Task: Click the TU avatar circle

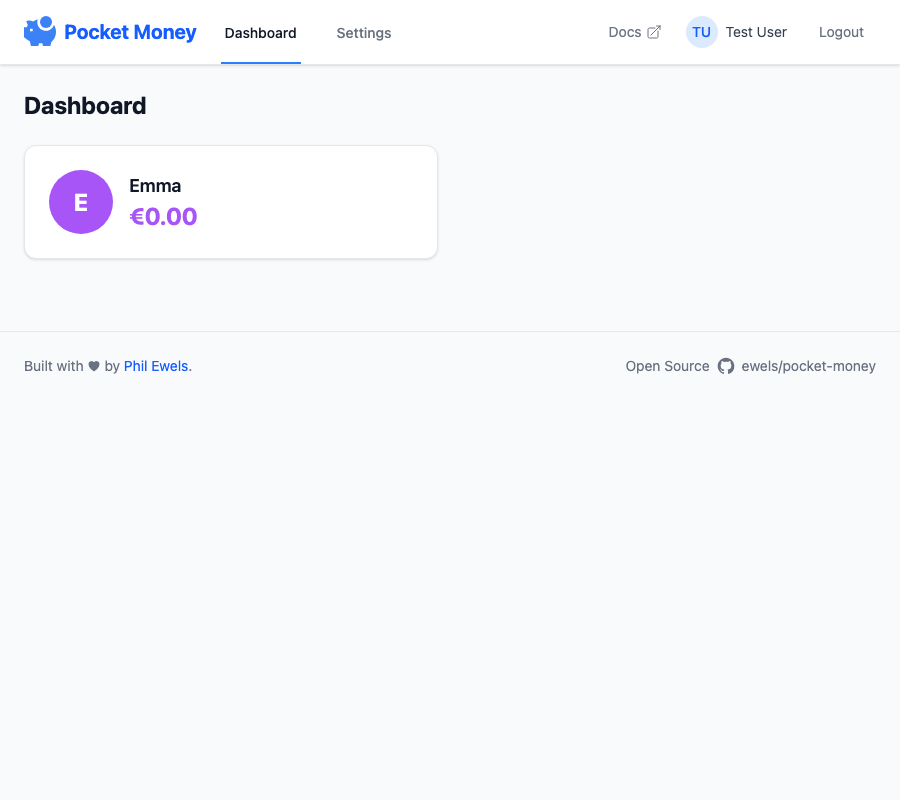Action: tap(701, 32)
